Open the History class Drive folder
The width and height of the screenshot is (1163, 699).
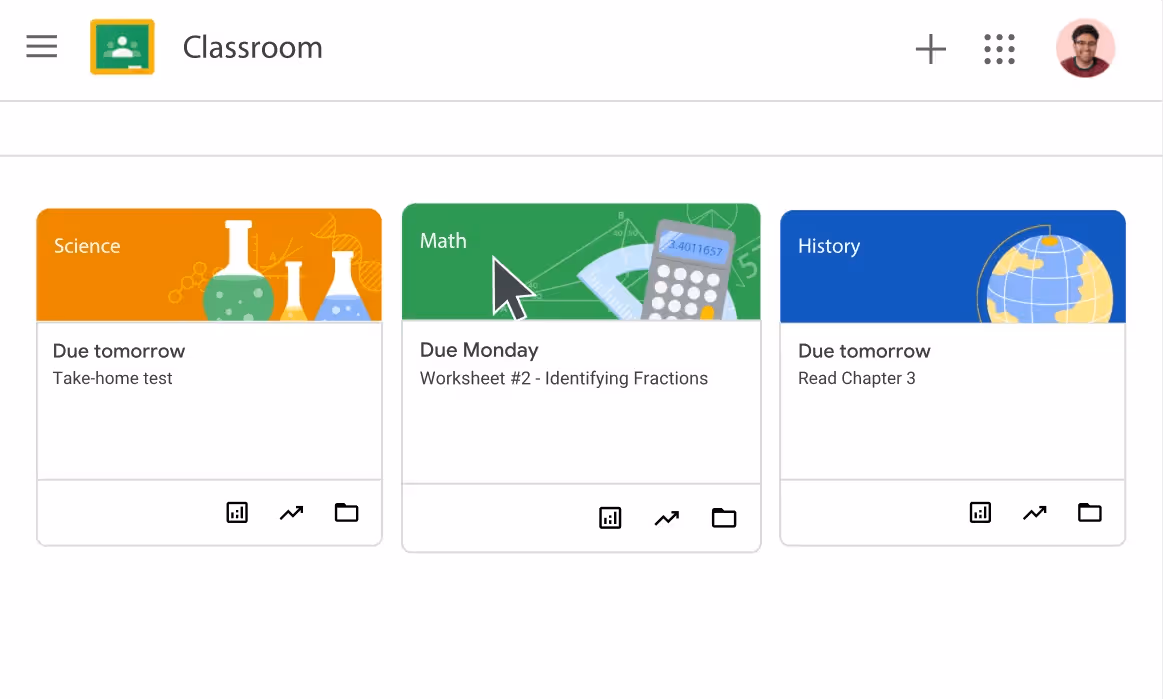pyautogui.click(x=1090, y=512)
